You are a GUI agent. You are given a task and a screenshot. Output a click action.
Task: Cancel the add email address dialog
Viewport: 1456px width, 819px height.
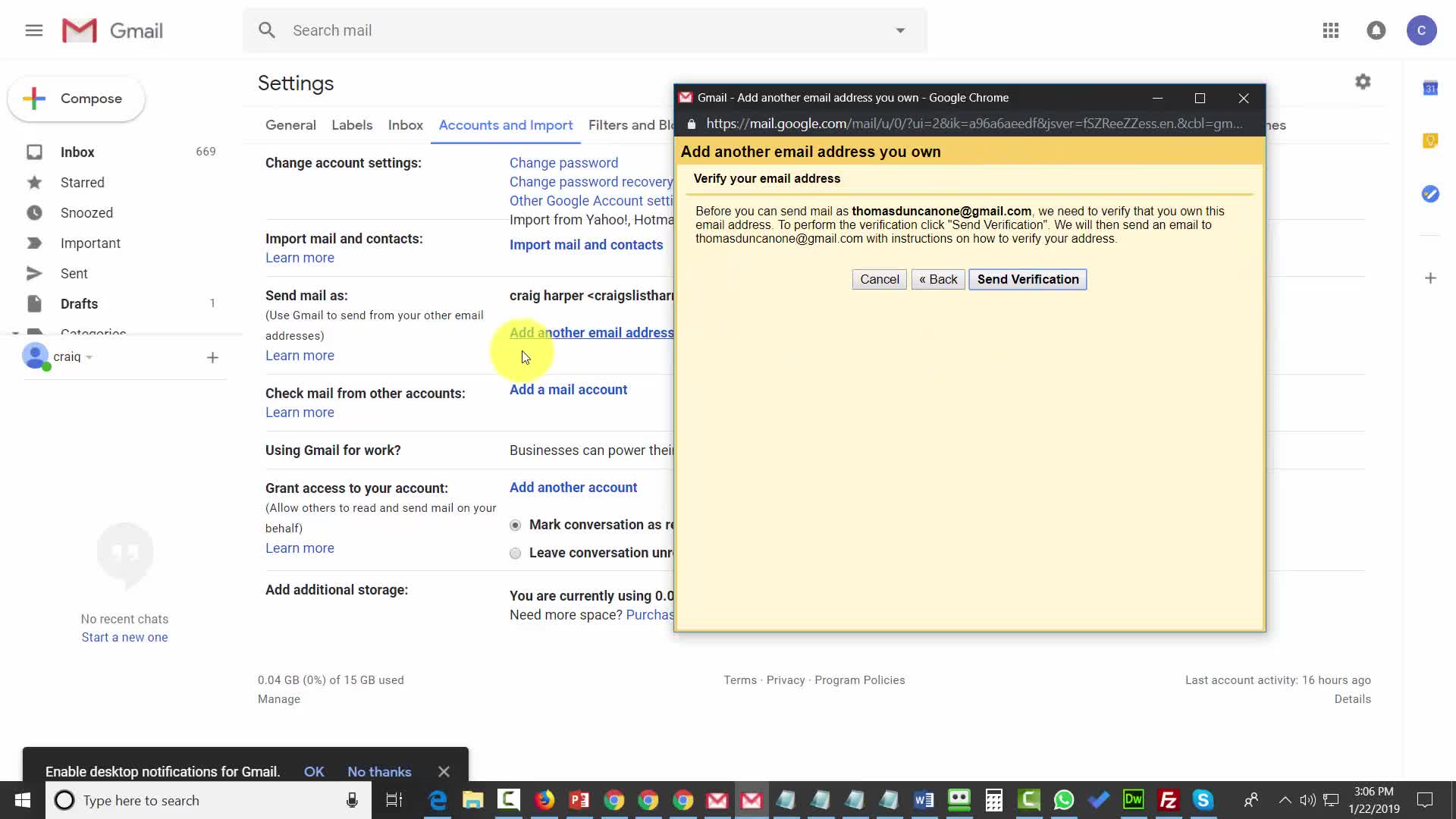(x=879, y=279)
